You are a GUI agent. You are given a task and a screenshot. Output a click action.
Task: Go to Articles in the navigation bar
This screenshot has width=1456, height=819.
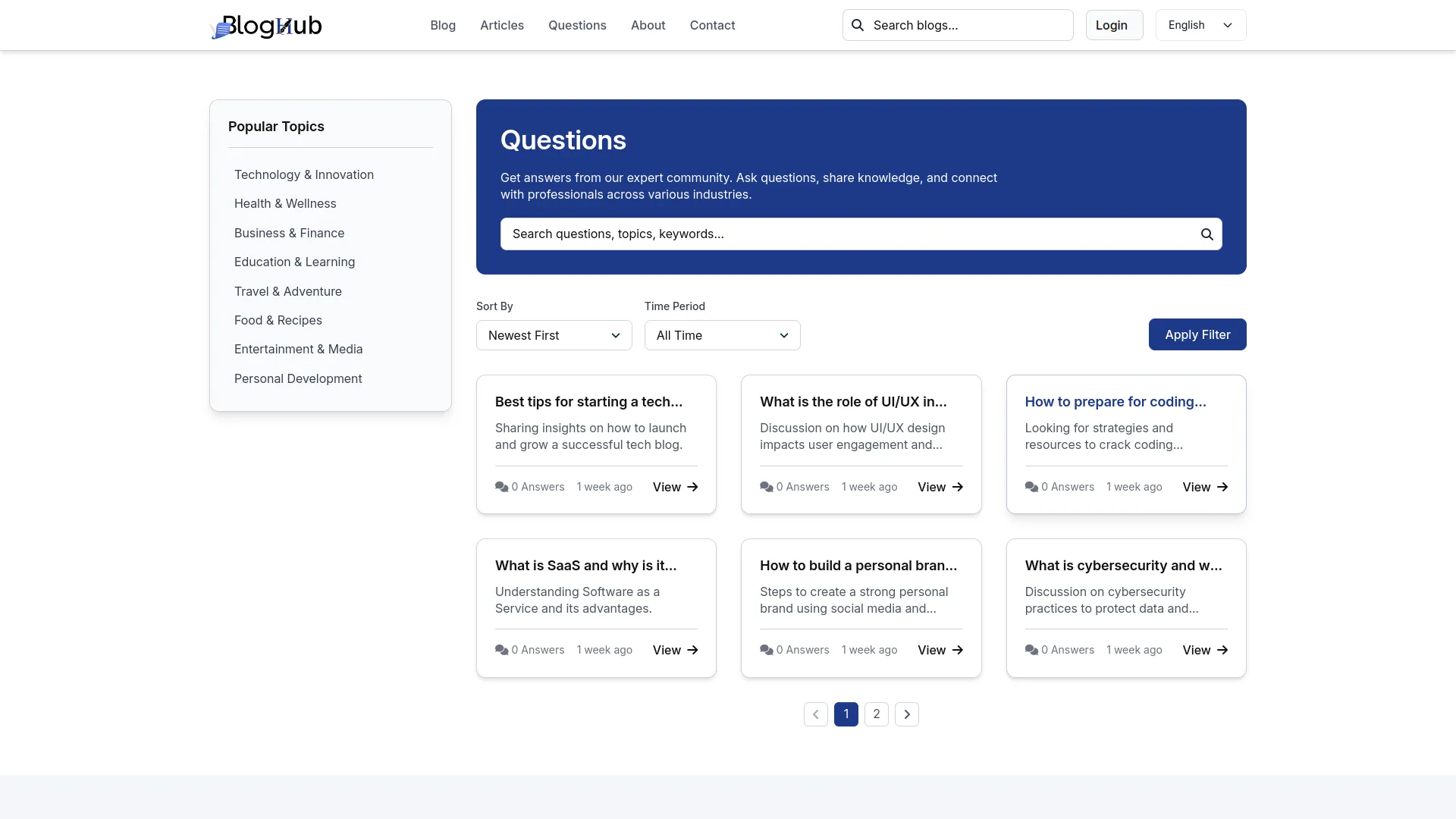click(x=501, y=25)
